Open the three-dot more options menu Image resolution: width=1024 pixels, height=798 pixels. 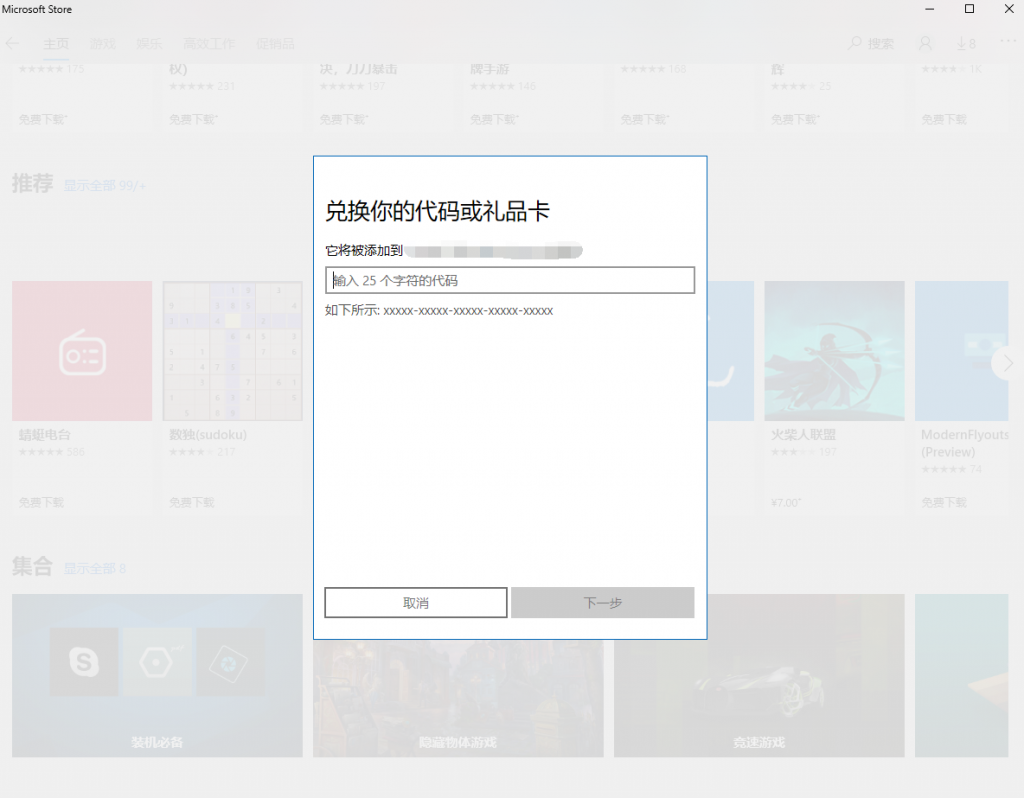click(1007, 42)
